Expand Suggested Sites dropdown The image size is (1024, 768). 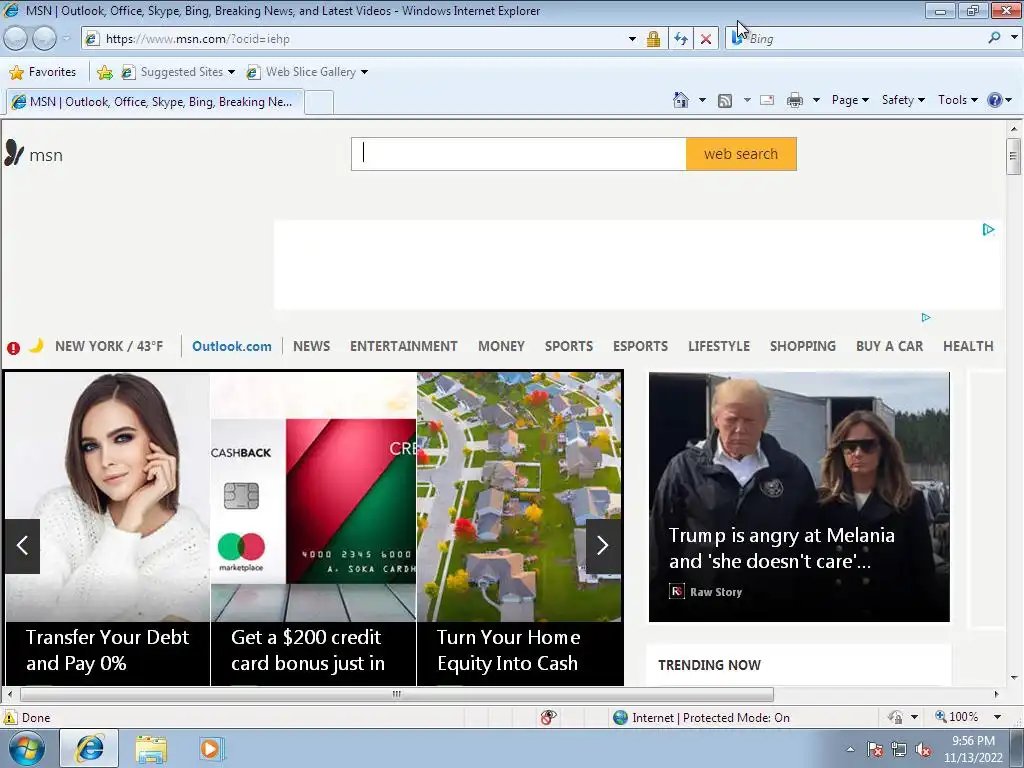coord(231,72)
